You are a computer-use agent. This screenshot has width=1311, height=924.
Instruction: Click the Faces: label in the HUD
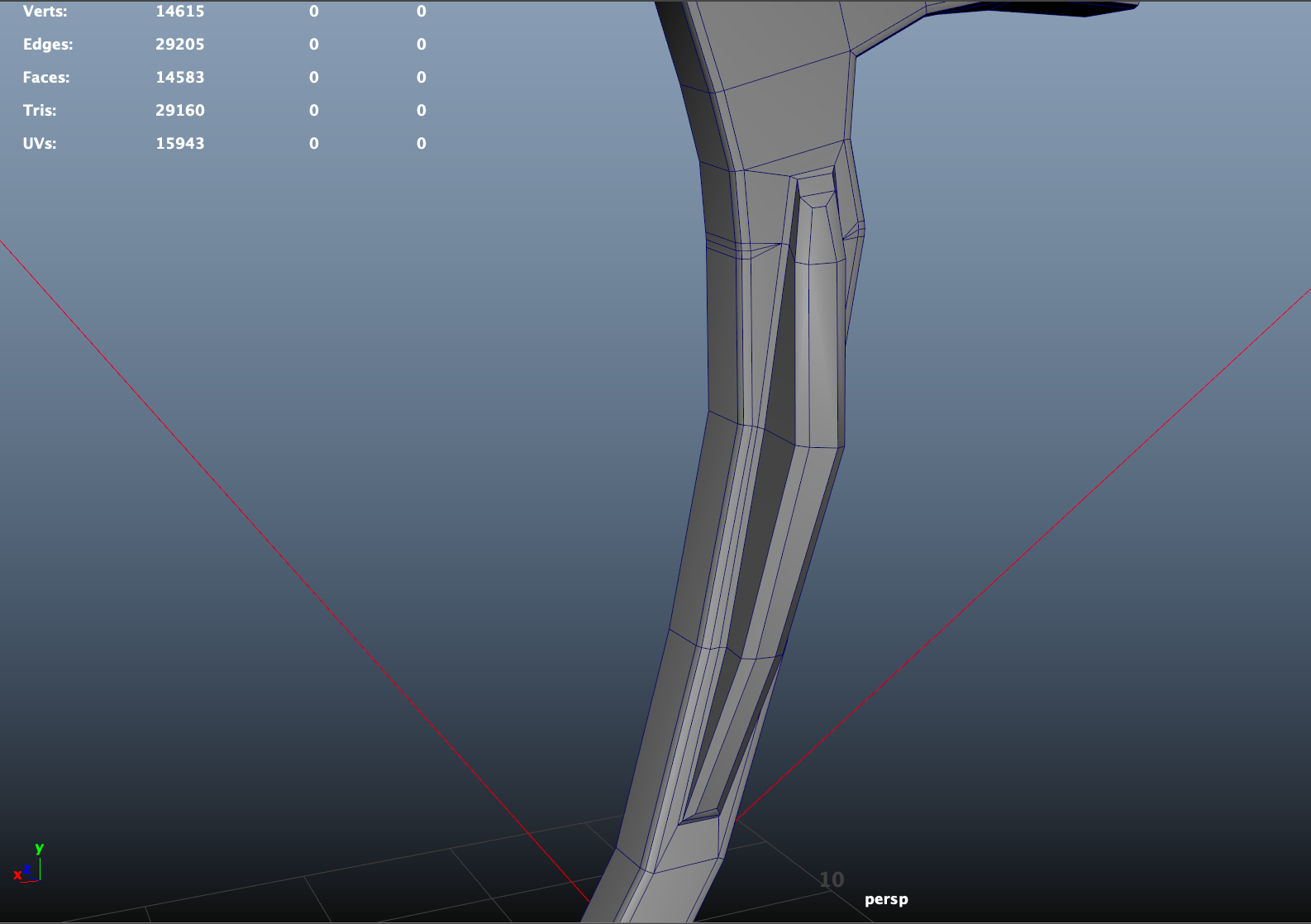(x=46, y=78)
